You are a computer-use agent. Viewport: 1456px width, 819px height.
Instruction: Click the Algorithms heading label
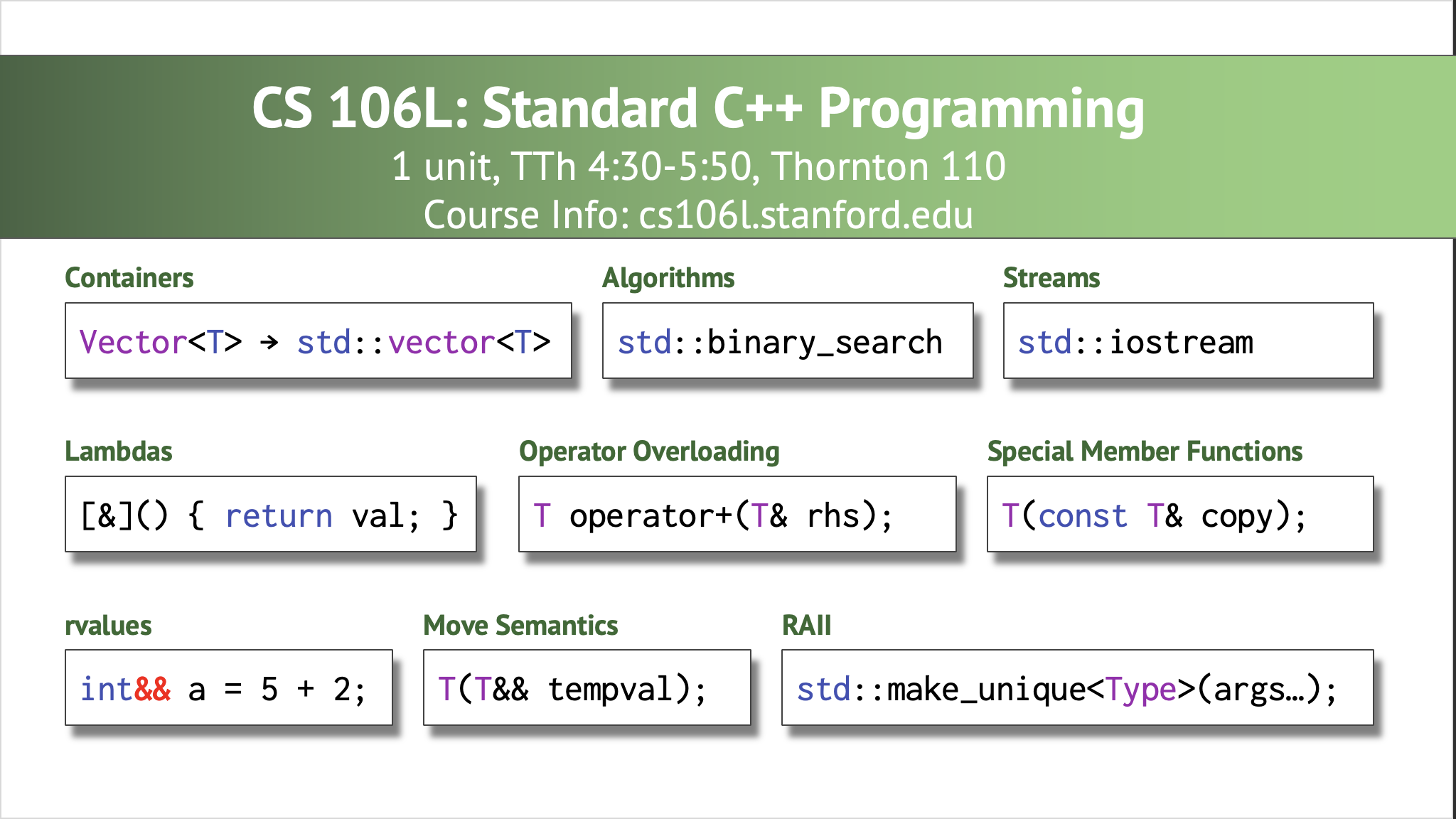pyautogui.click(x=668, y=278)
